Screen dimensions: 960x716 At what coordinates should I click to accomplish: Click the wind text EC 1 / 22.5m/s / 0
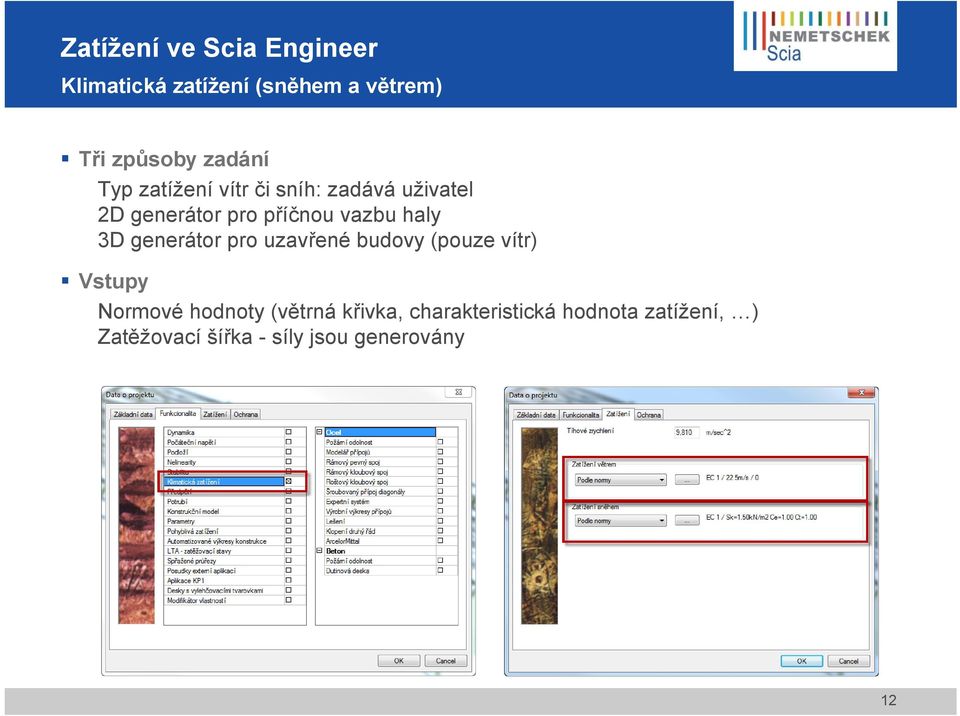tap(732, 478)
